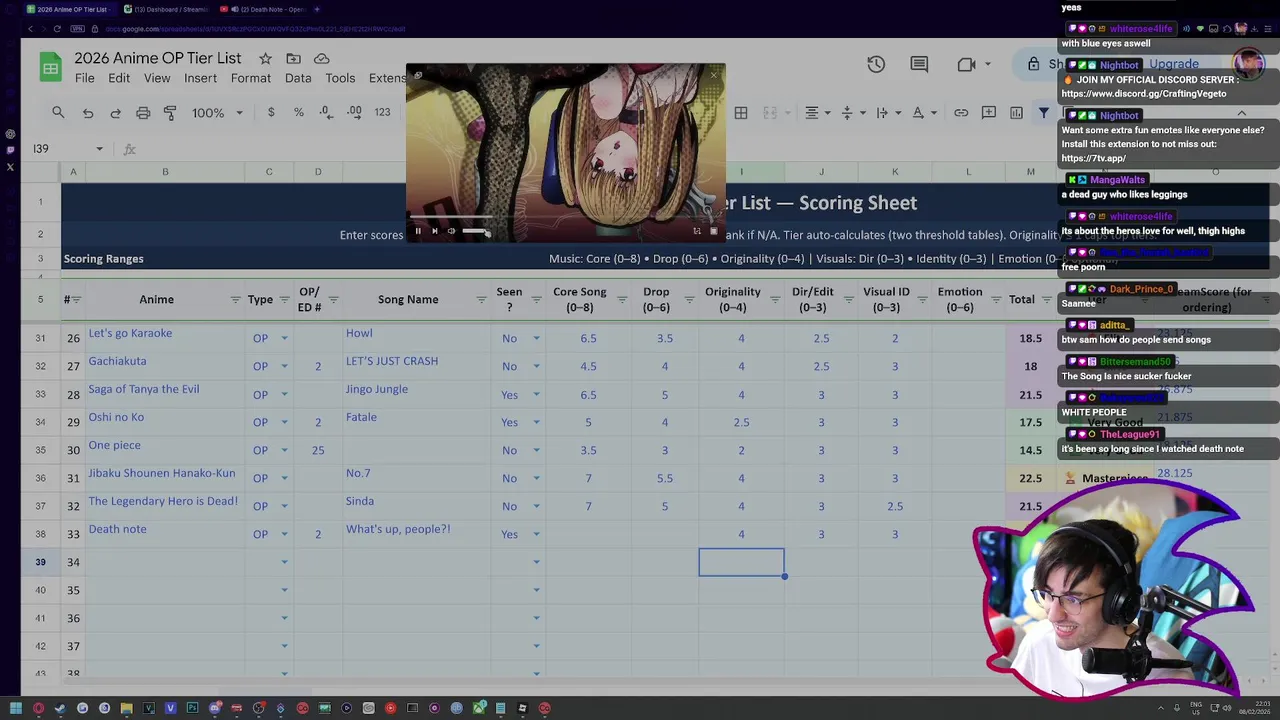Click back-to-tab icon in the mini player

point(418,75)
